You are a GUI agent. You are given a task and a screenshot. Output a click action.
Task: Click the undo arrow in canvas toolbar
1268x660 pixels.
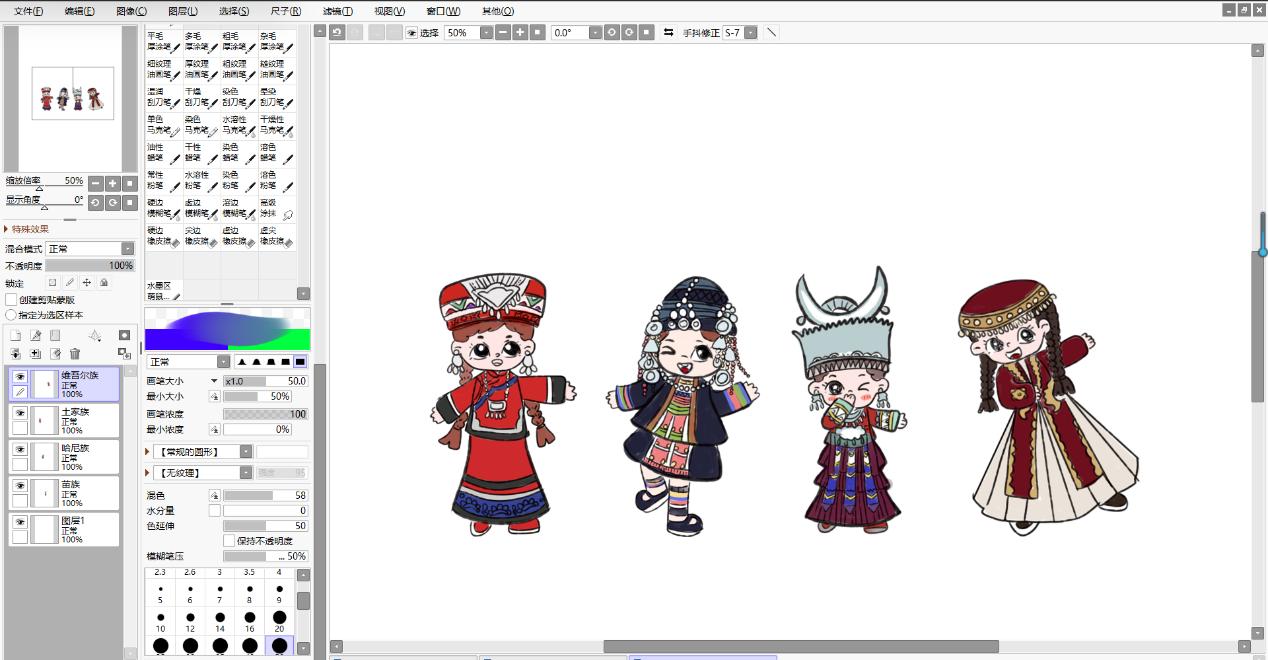coord(338,32)
